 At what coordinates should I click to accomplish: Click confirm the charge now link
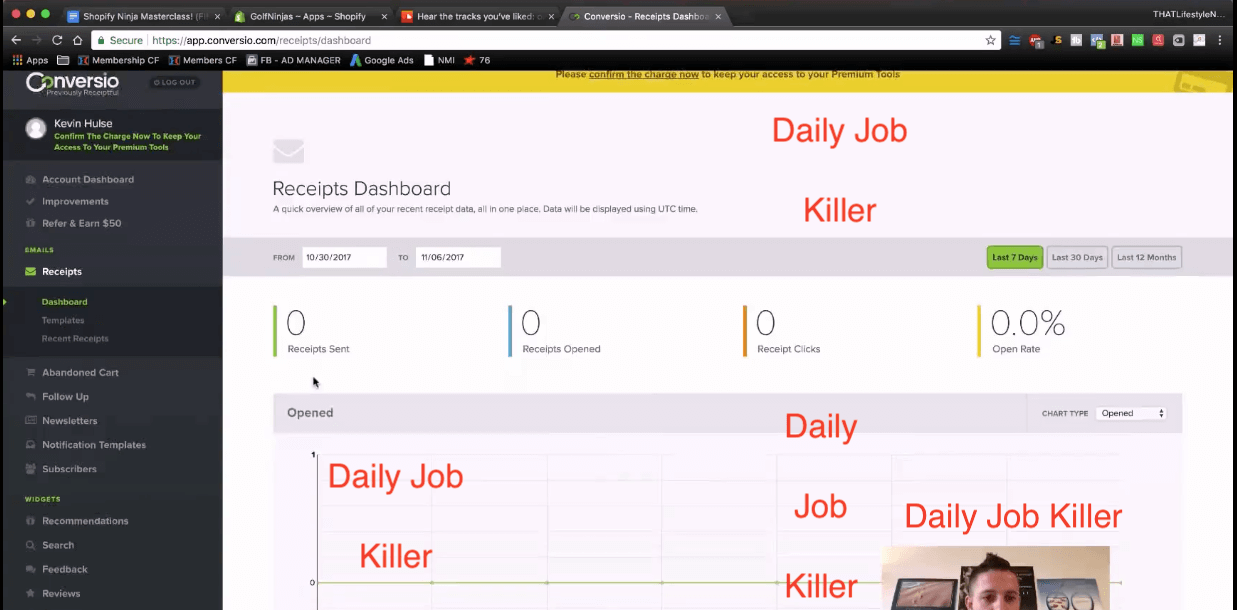coord(644,74)
